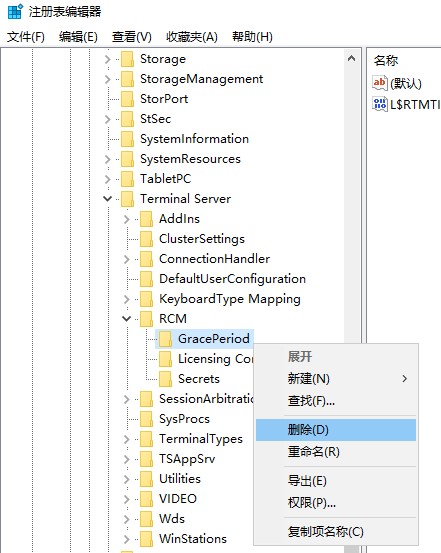Open the 编辑(E) menu
This screenshot has width=441, height=553.
click(x=78, y=37)
